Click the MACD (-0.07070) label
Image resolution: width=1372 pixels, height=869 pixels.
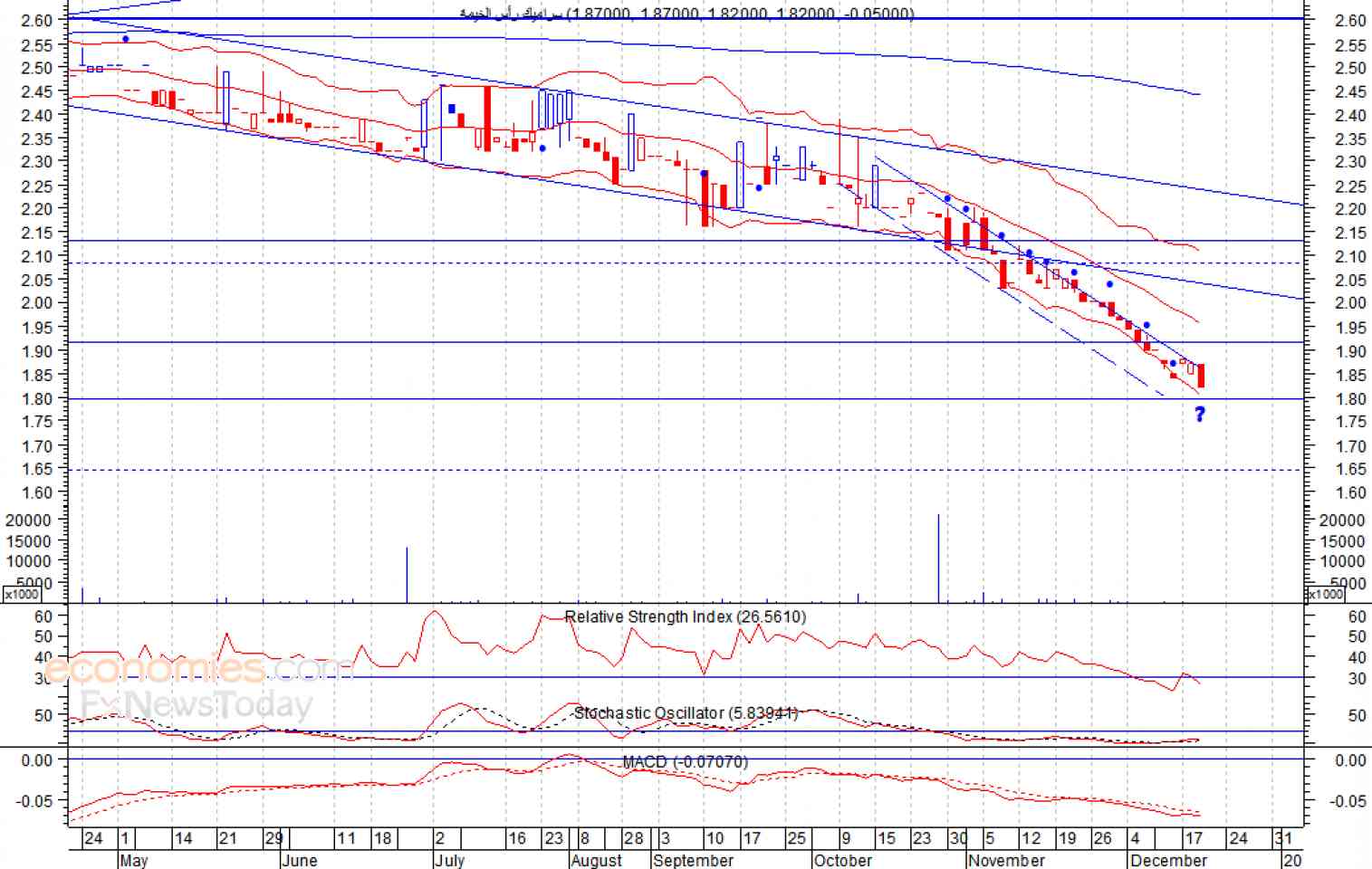pos(686,762)
